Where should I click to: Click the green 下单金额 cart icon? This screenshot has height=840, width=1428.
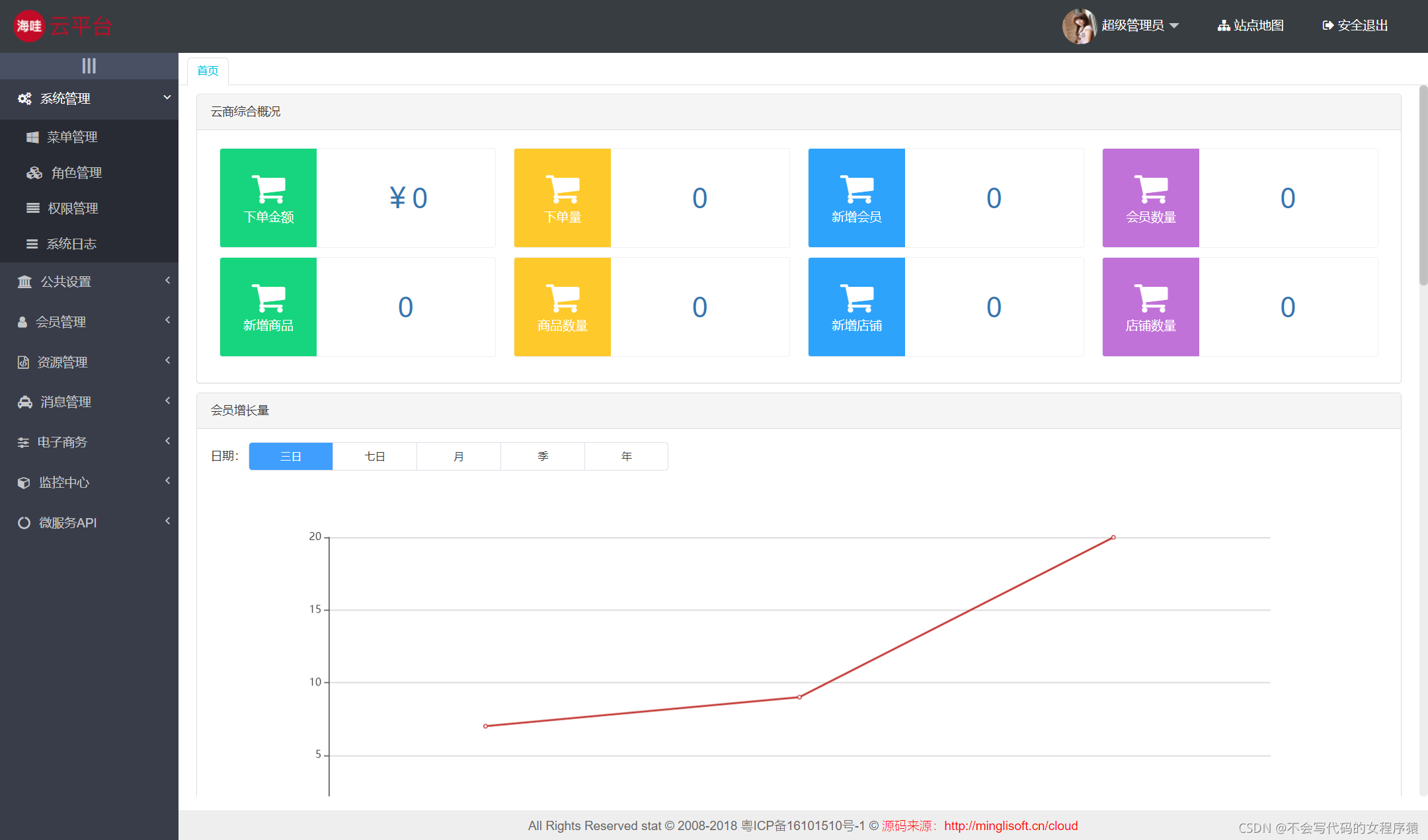pos(268,189)
